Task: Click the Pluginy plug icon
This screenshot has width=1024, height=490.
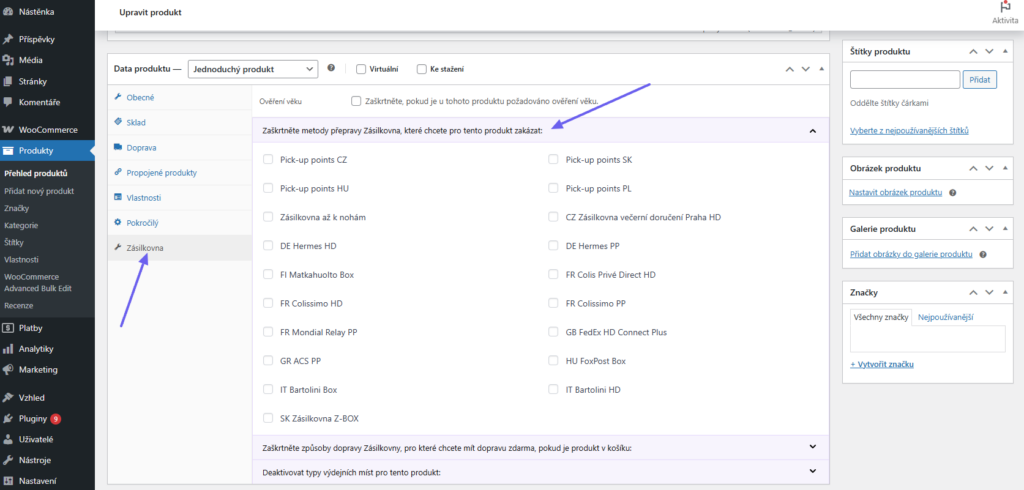Action: point(8,418)
